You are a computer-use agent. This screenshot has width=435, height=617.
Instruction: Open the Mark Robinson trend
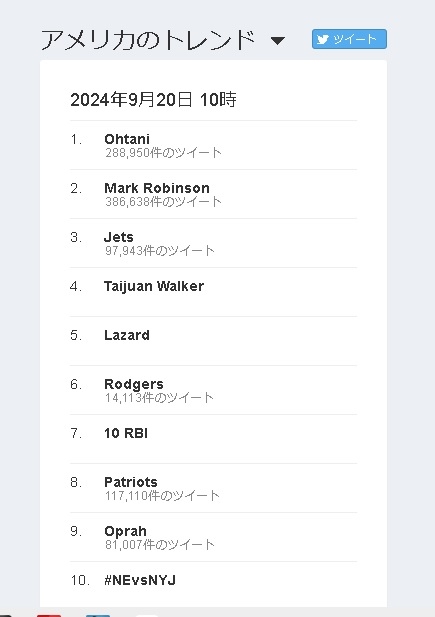(x=157, y=188)
